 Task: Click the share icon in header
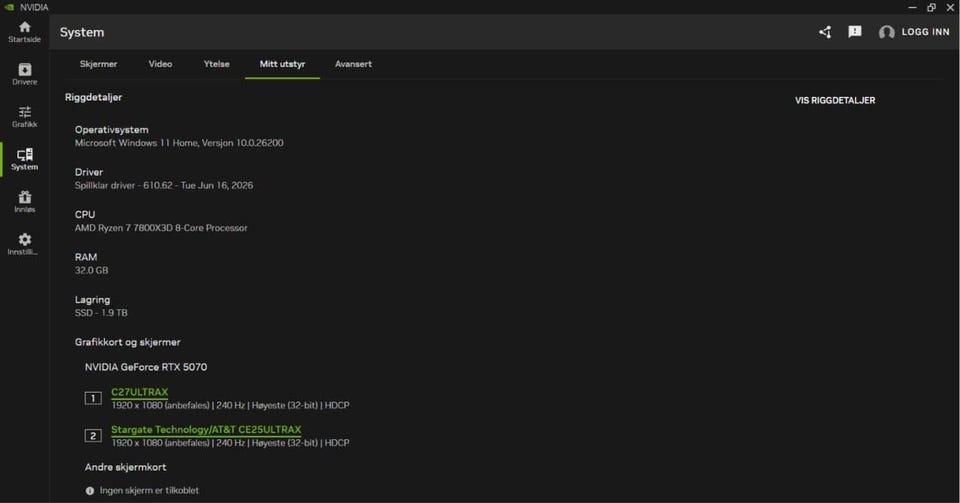(825, 32)
